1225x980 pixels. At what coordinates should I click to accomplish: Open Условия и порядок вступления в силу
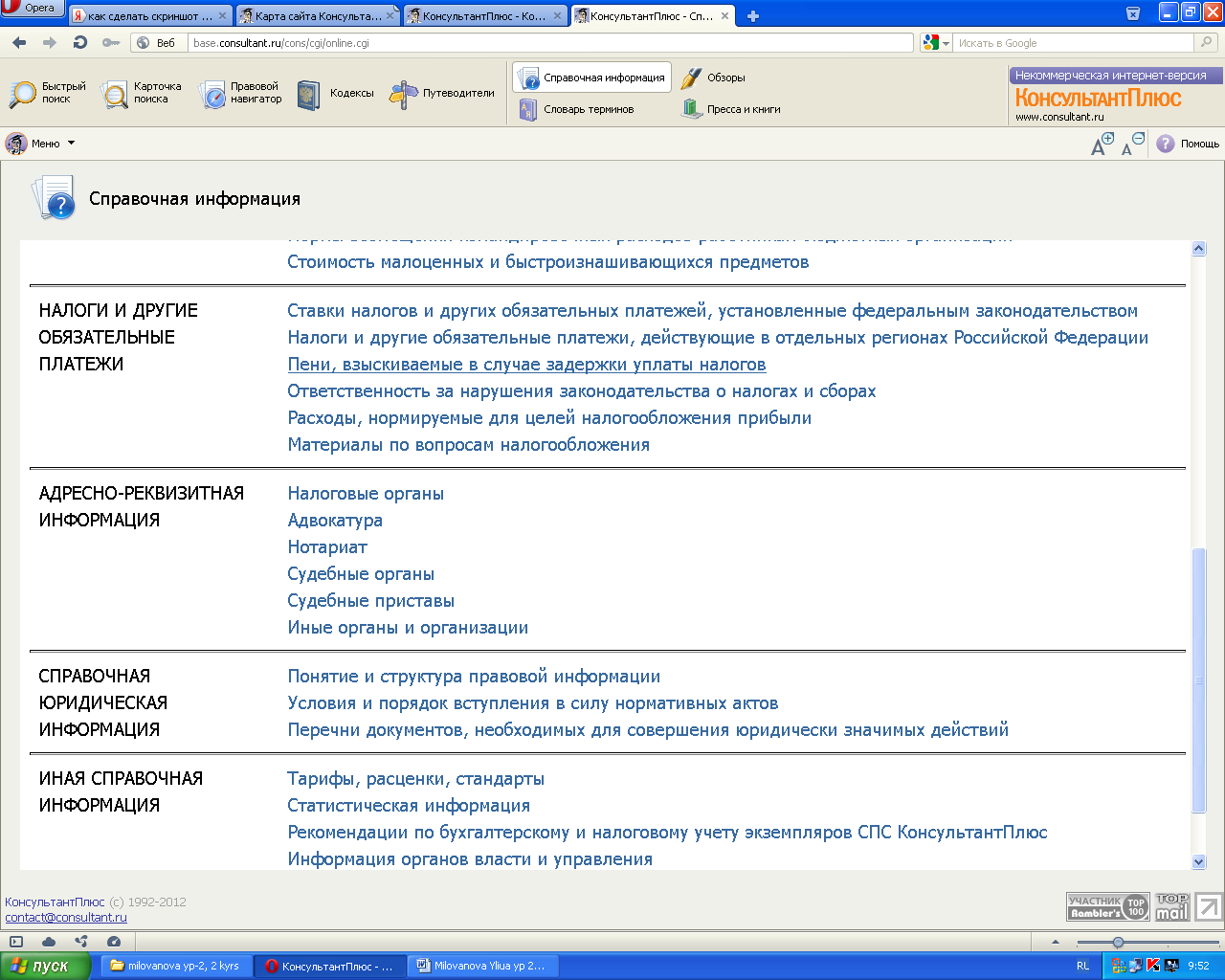point(533,703)
